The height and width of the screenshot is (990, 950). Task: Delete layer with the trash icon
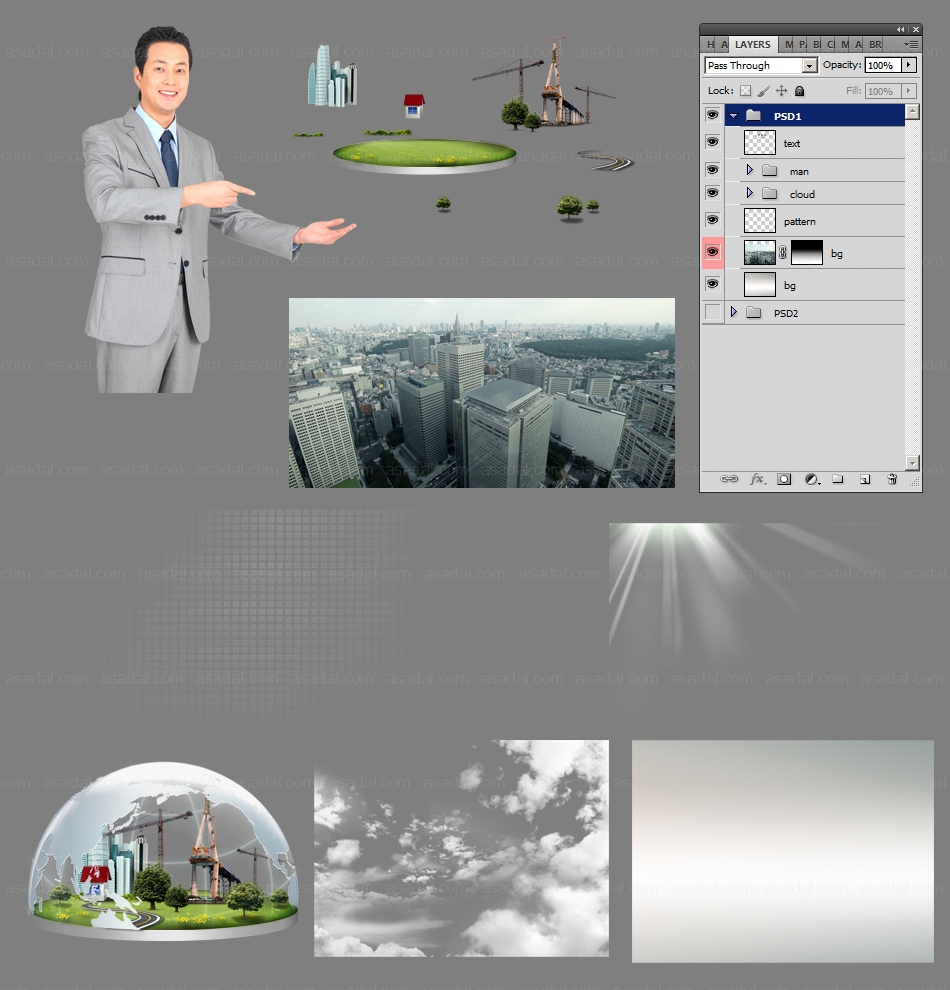click(892, 480)
